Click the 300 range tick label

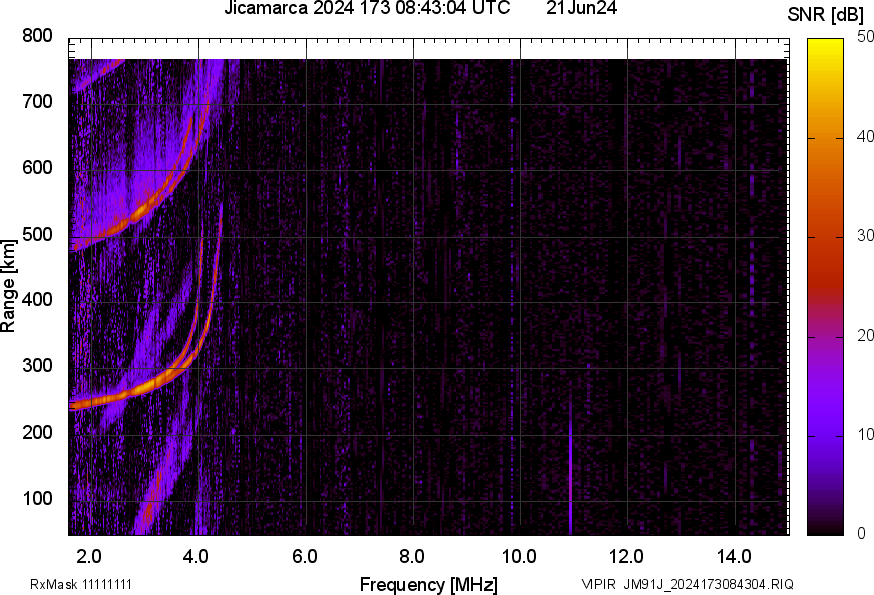coord(37,365)
